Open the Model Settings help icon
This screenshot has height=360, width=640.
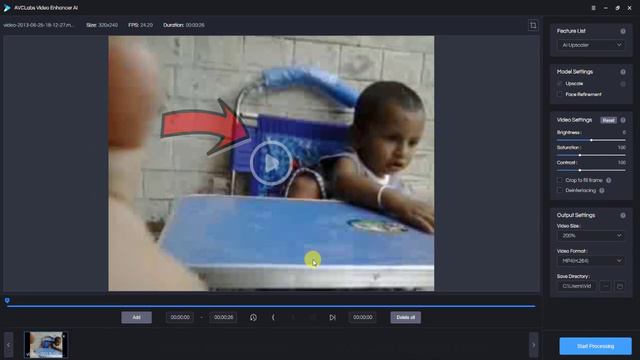623,72
